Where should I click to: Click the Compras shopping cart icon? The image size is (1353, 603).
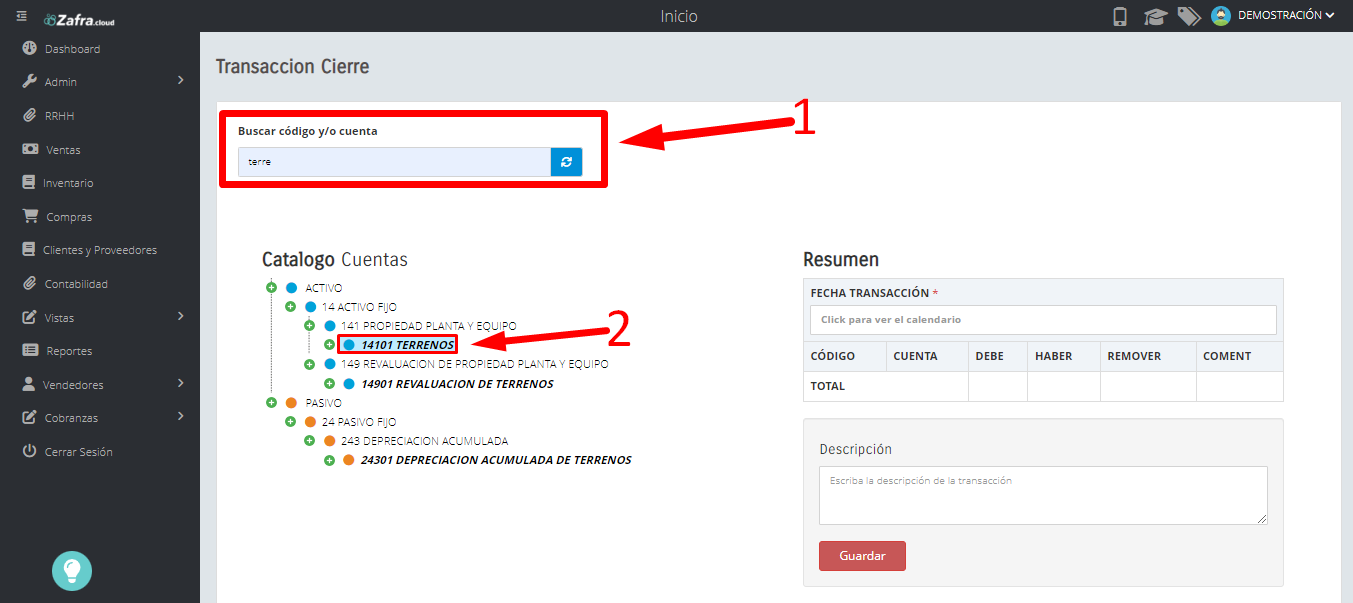pos(30,216)
